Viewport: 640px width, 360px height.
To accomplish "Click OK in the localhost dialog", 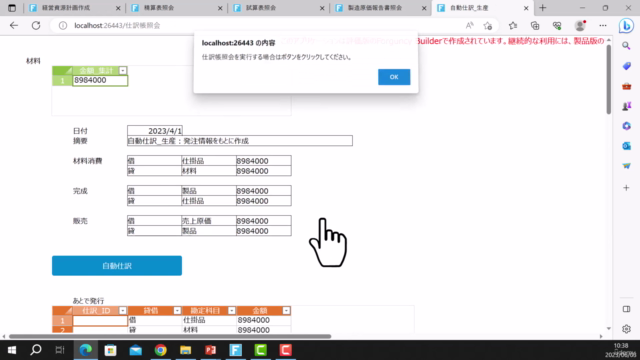I will pyautogui.click(x=394, y=77).
